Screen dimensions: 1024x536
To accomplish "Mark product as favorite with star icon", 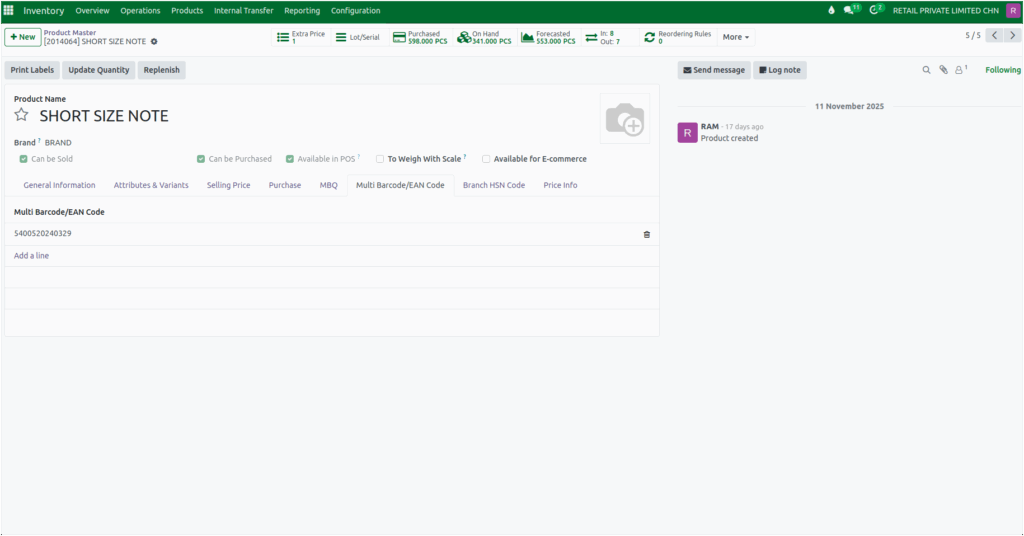I will [x=22, y=116].
